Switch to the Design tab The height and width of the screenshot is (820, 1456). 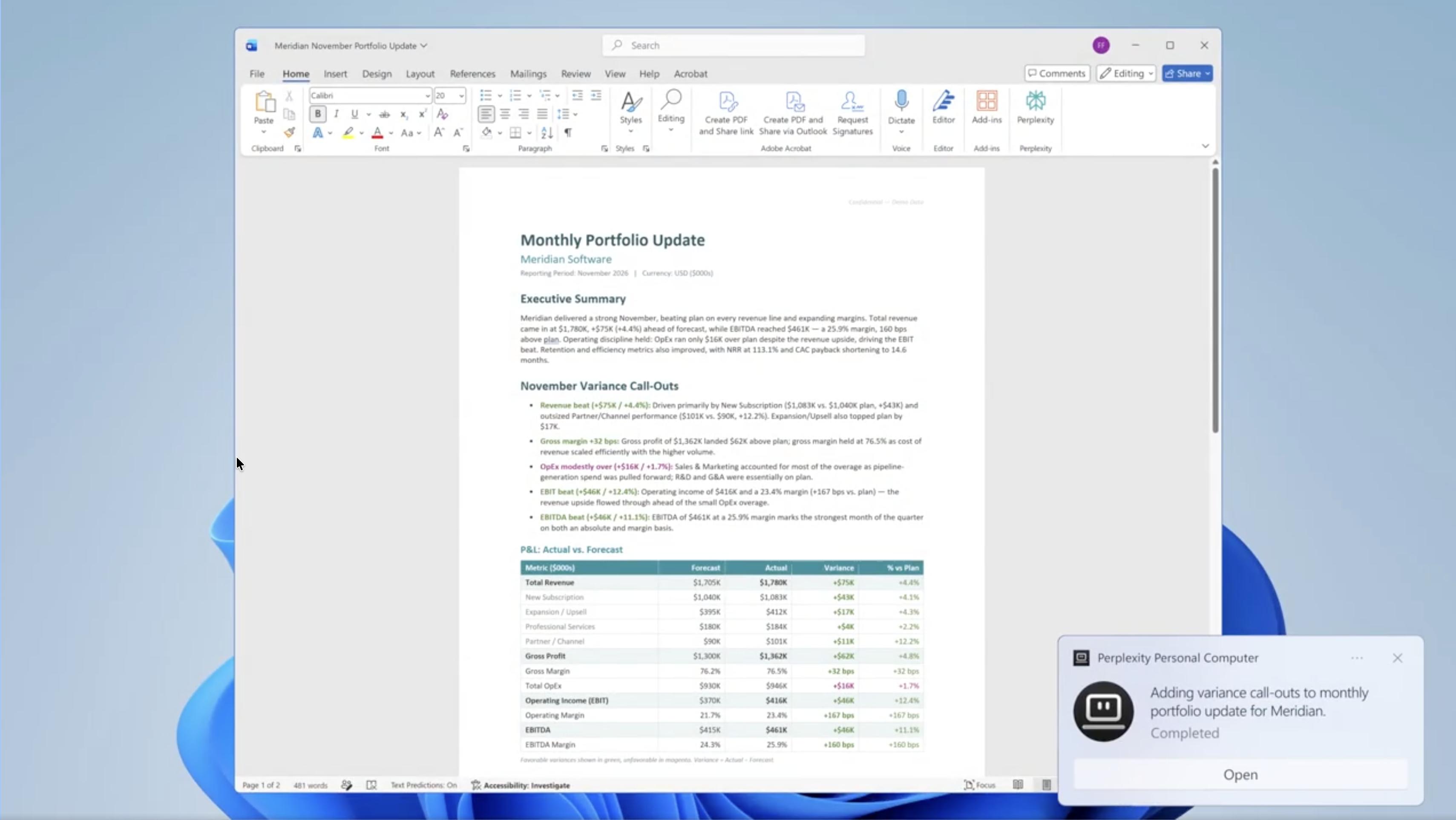tap(377, 73)
